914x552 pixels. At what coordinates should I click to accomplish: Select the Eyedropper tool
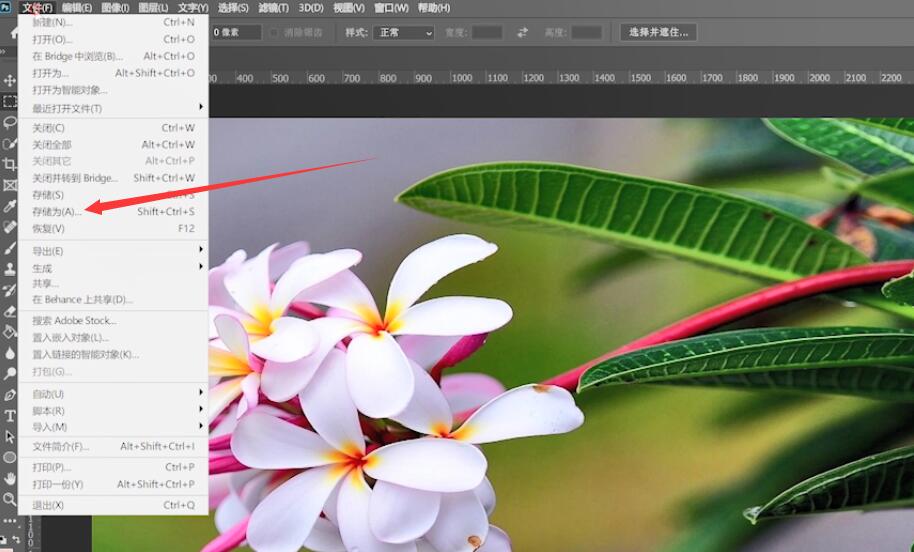pos(9,206)
